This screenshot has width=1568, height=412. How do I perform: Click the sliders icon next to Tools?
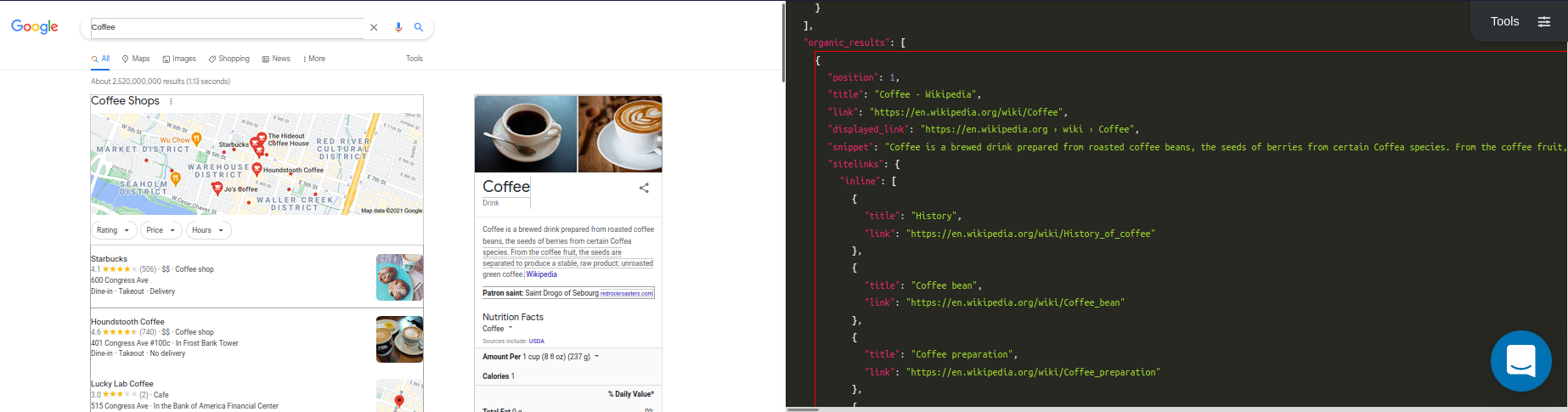1544,21
